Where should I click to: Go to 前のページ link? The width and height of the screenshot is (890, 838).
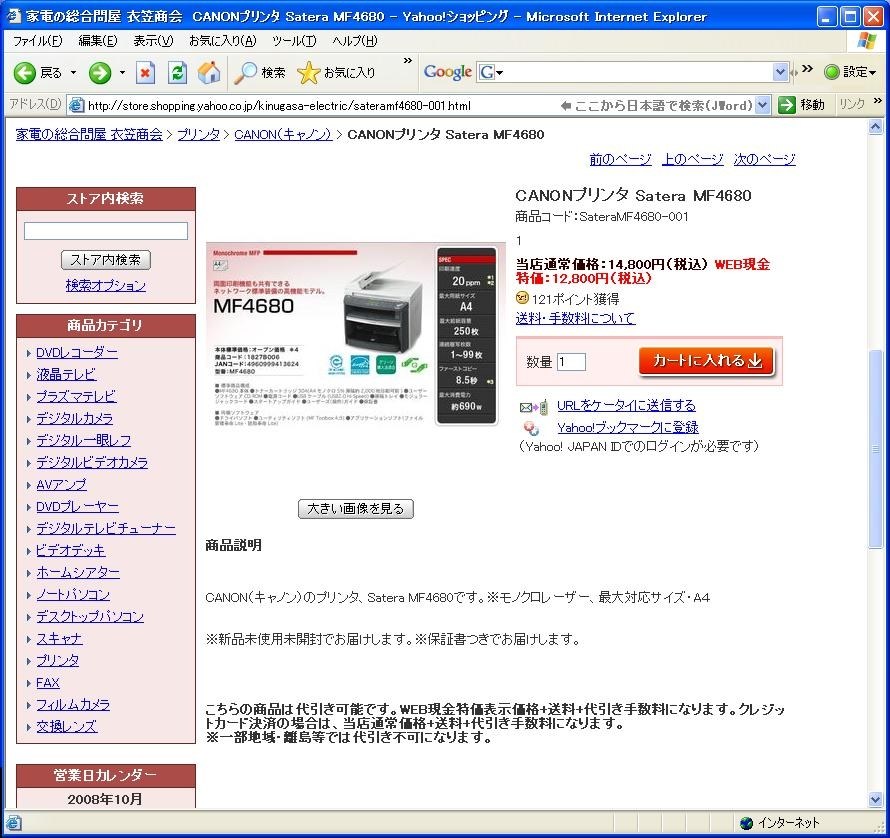coord(620,159)
